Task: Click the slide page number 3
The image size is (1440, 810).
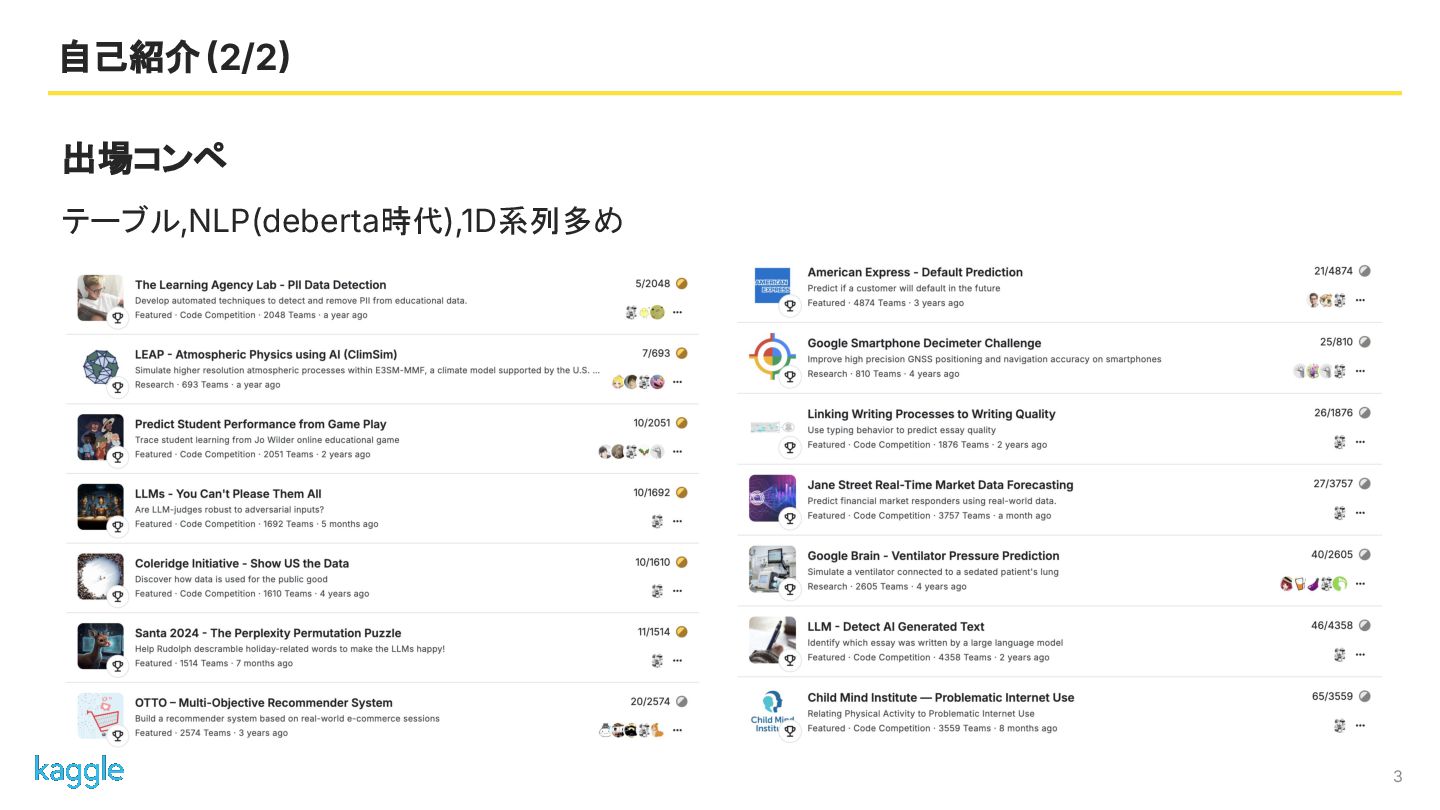Action: click(x=1397, y=777)
